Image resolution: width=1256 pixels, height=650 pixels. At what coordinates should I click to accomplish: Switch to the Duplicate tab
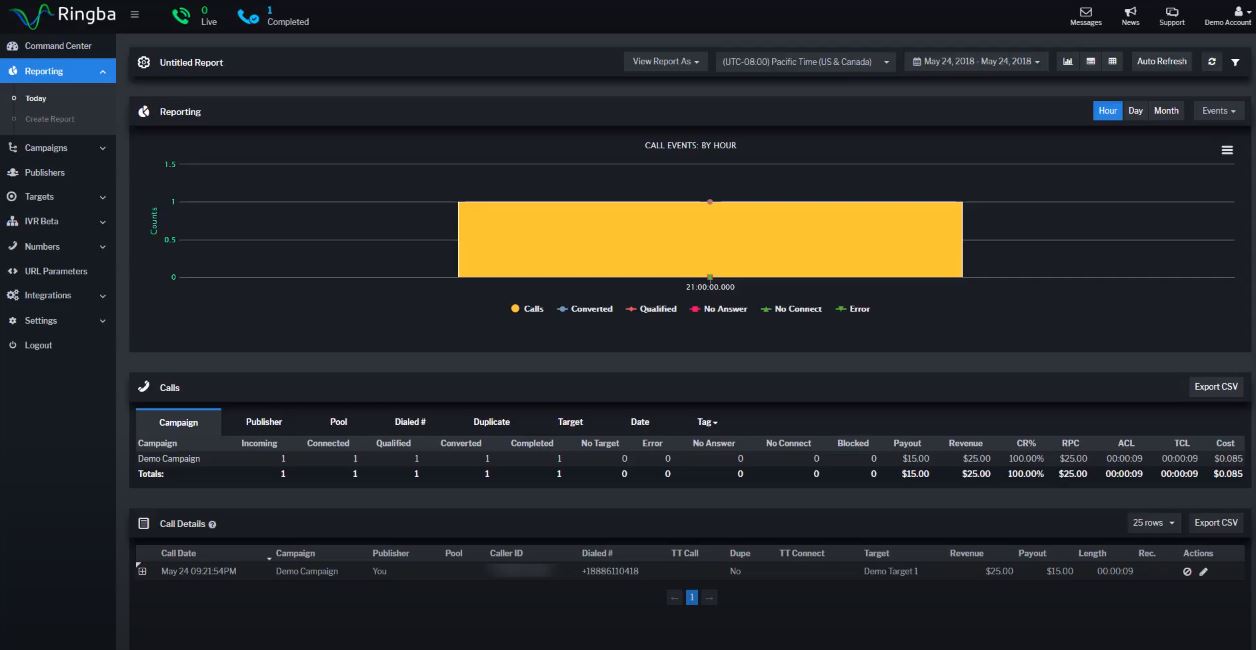(x=491, y=422)
